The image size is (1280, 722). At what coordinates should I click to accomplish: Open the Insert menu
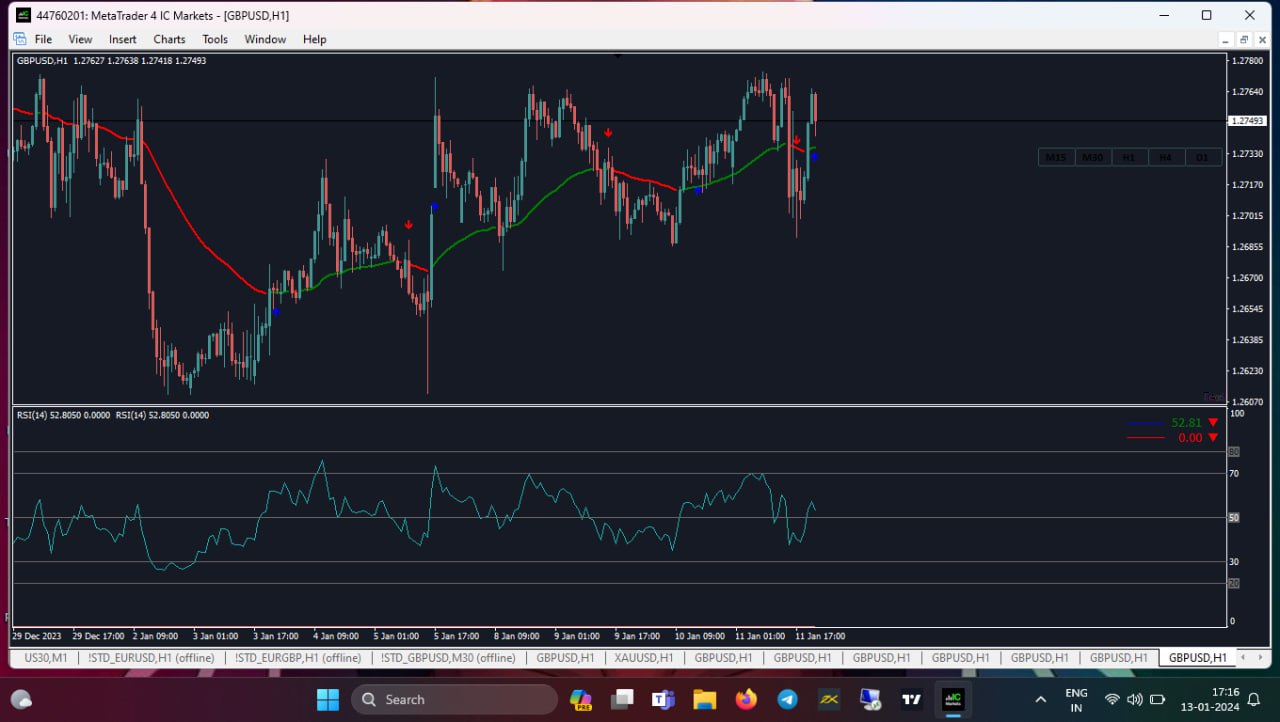point(122,39)
